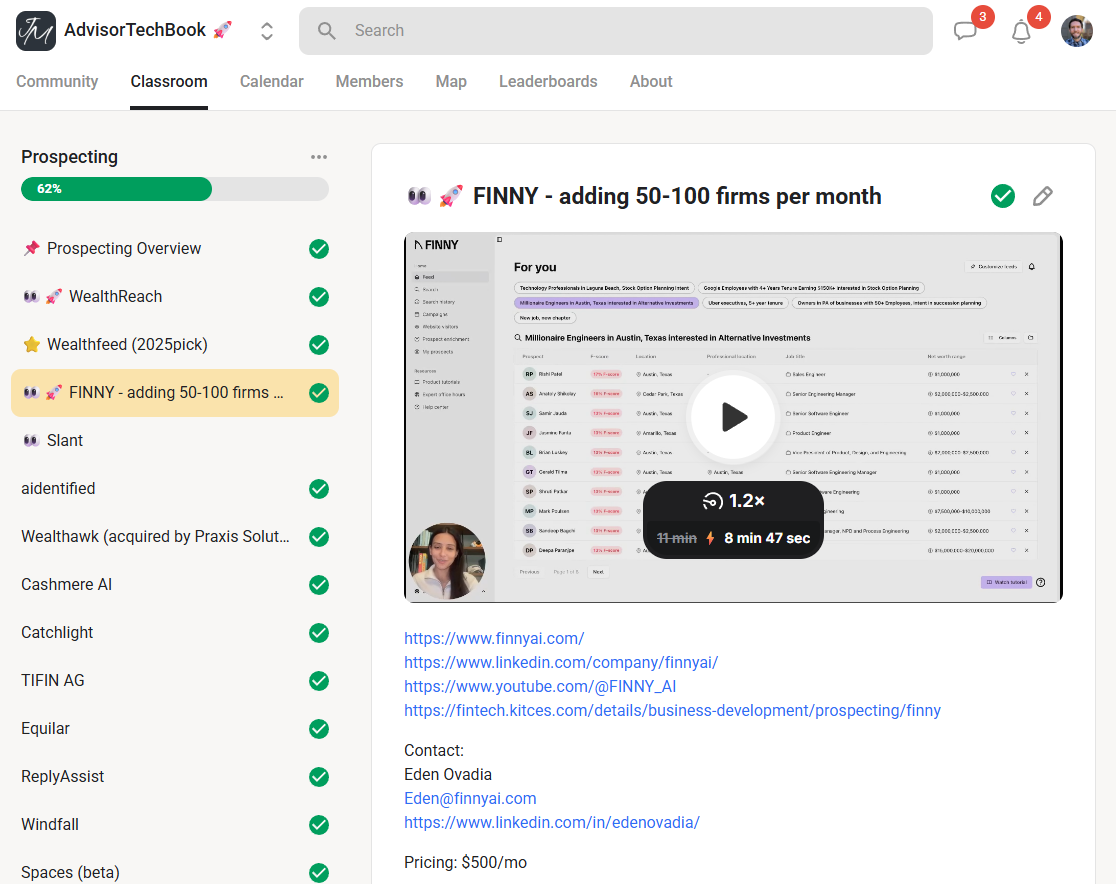The width and height of the screenshot is (1116, 884).
Task: Toggle completion check for ReplyAssist
Action: (319, 777)
